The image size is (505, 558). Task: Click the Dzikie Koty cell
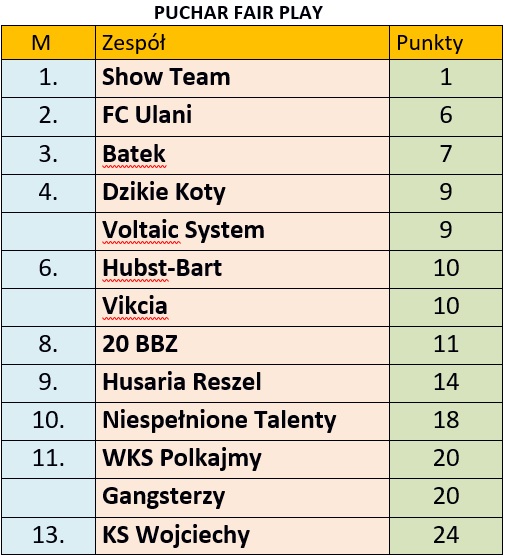click(x=242, y=194)
